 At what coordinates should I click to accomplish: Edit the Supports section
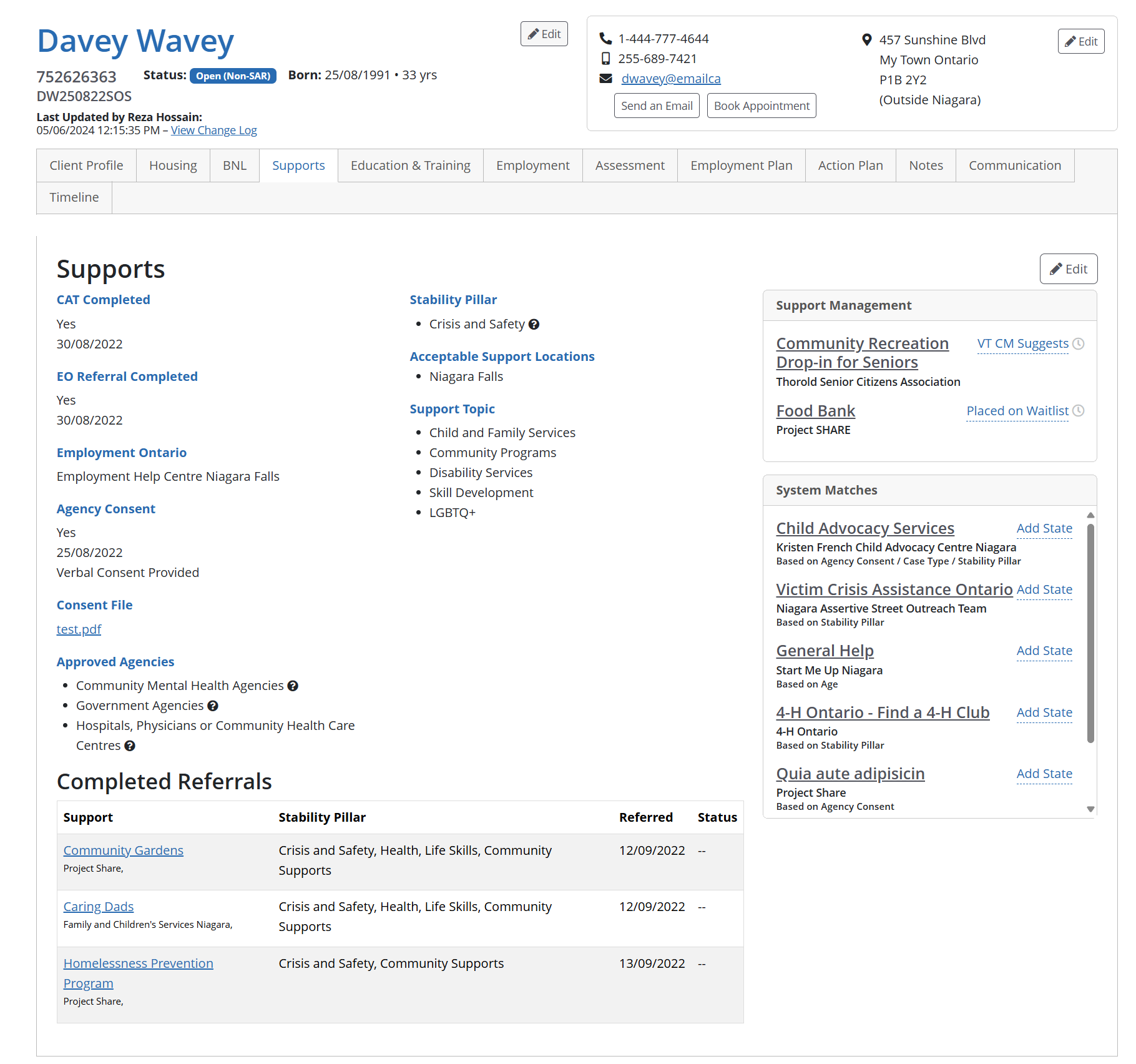coord(1068,269)
